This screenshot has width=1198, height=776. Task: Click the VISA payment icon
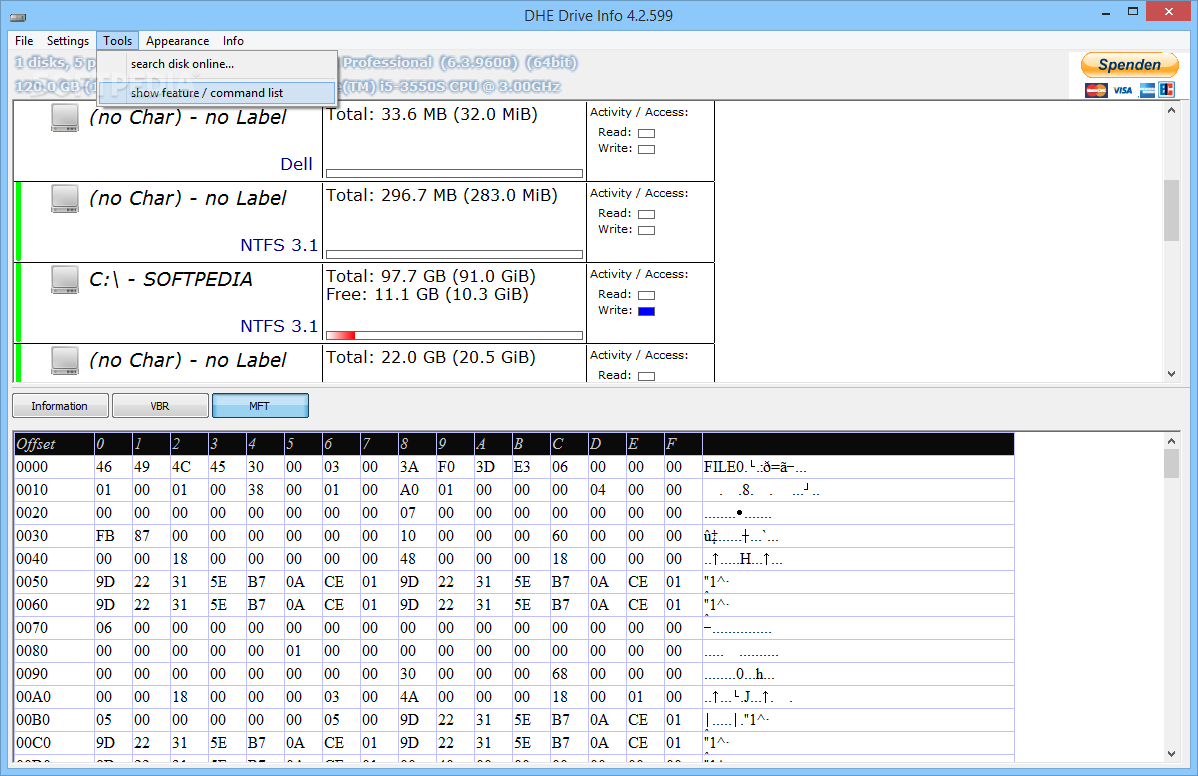[1122, 90]
